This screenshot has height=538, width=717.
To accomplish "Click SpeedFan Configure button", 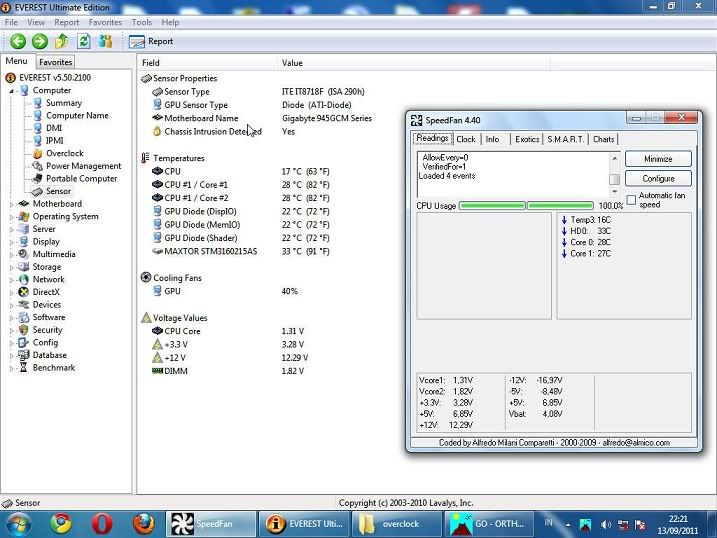I will point(658,179).
